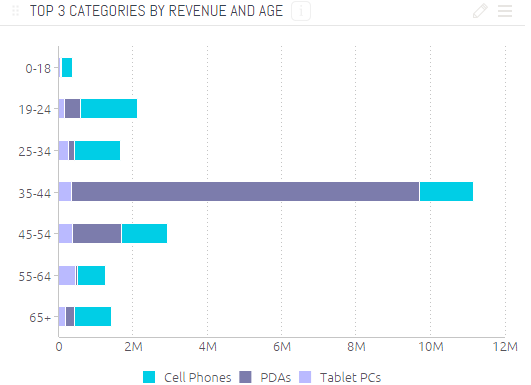The width and height of the screenshot is (531, 385).
Task: Select PDAs segment for 25-34
Action: pyautogui.click(x=71, y=150)
